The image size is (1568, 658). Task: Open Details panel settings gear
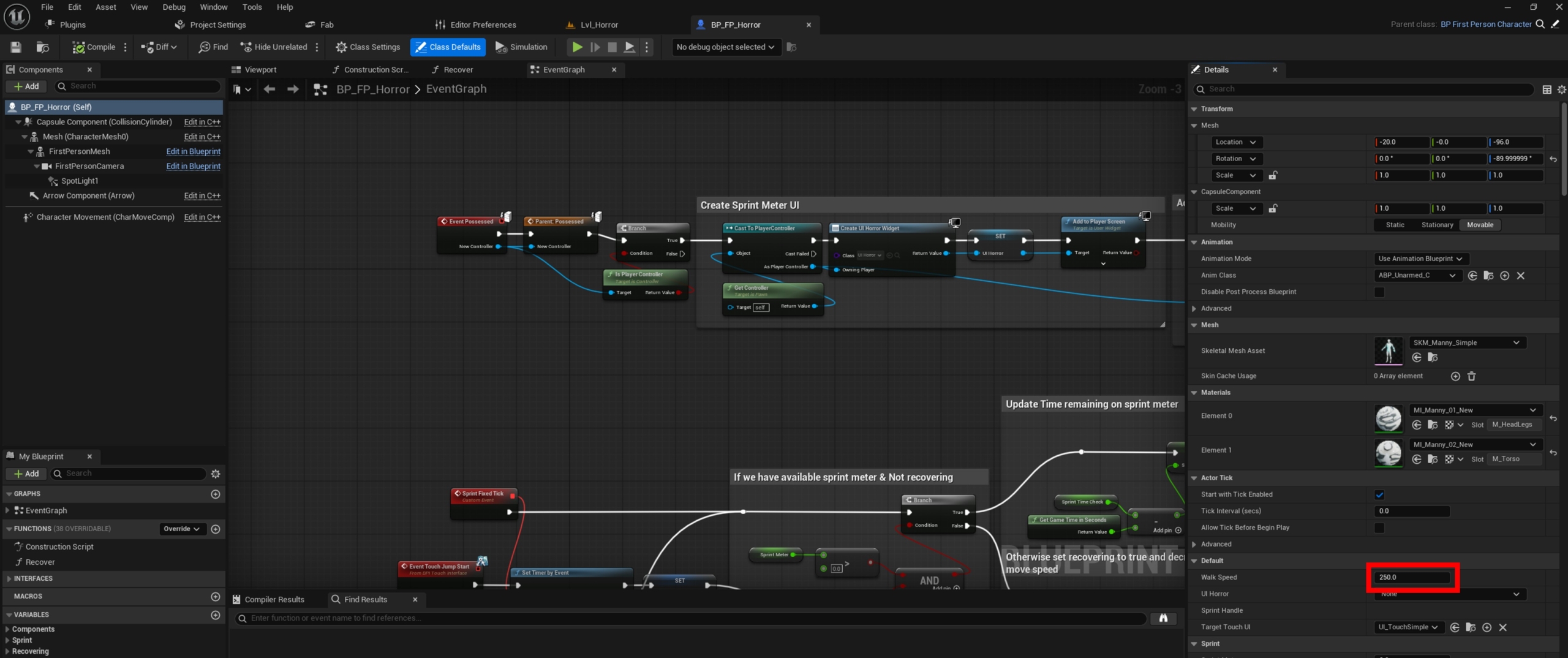tap(1561, 89)
